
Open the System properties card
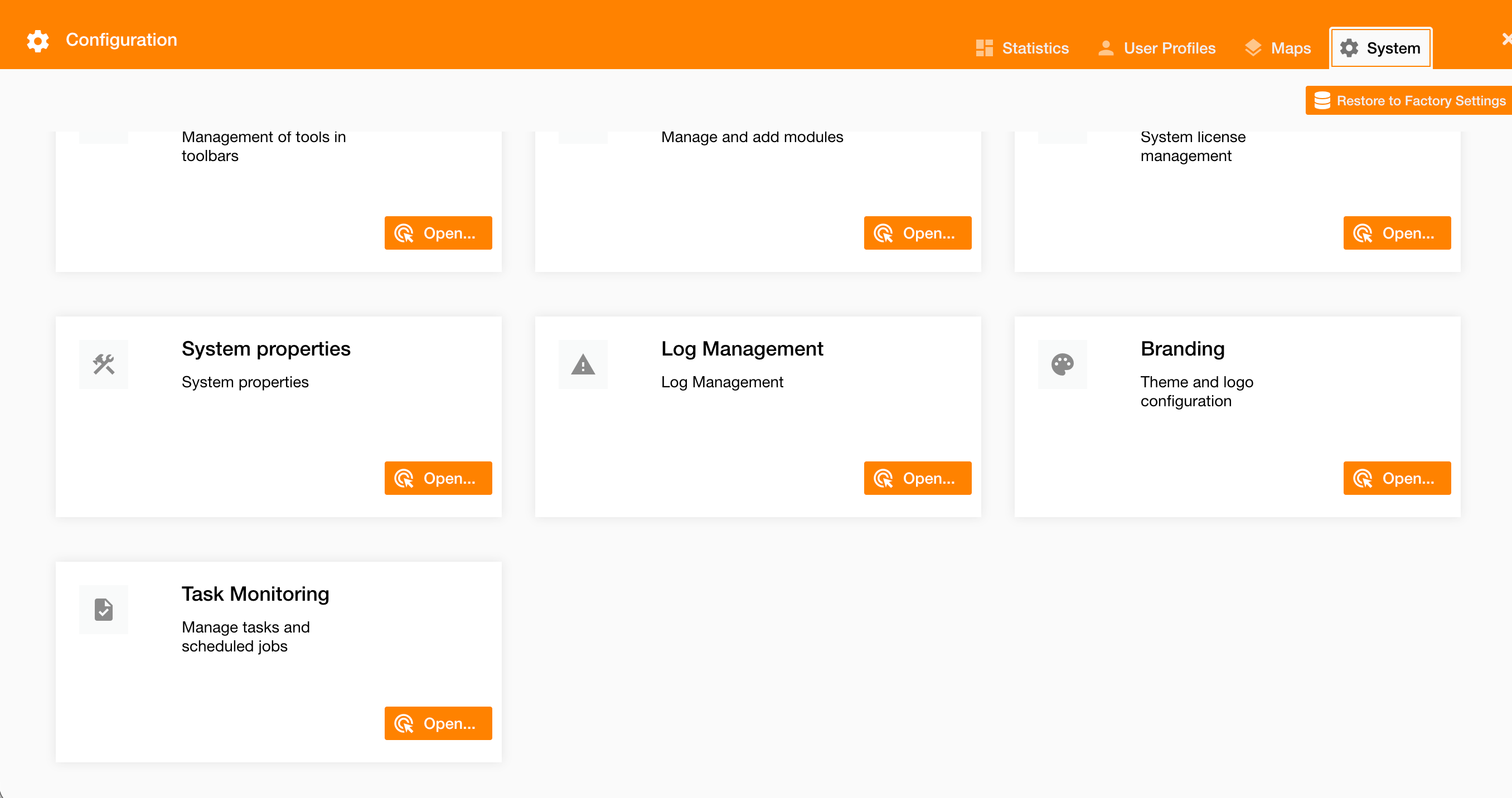pyautogui.click(x=438, y=478)
